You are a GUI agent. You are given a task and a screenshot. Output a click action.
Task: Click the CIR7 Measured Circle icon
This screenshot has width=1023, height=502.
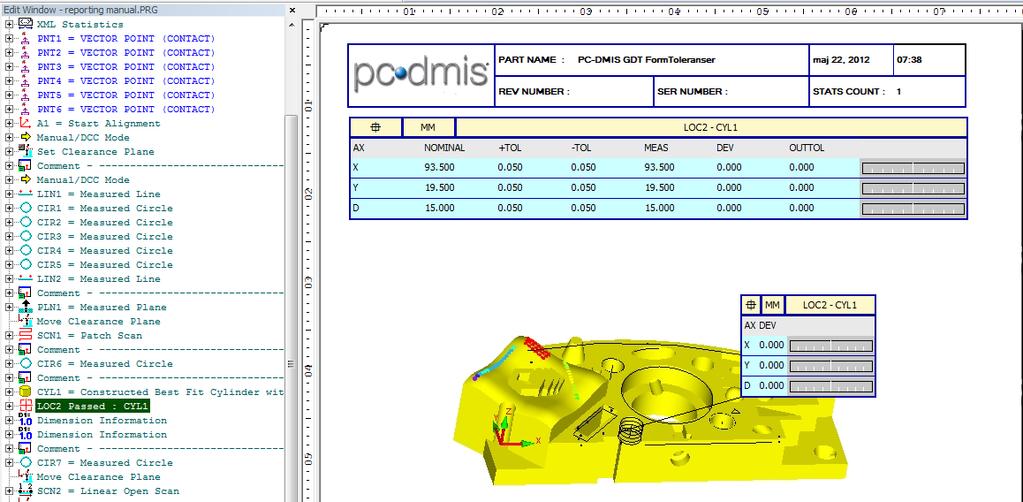25,463
